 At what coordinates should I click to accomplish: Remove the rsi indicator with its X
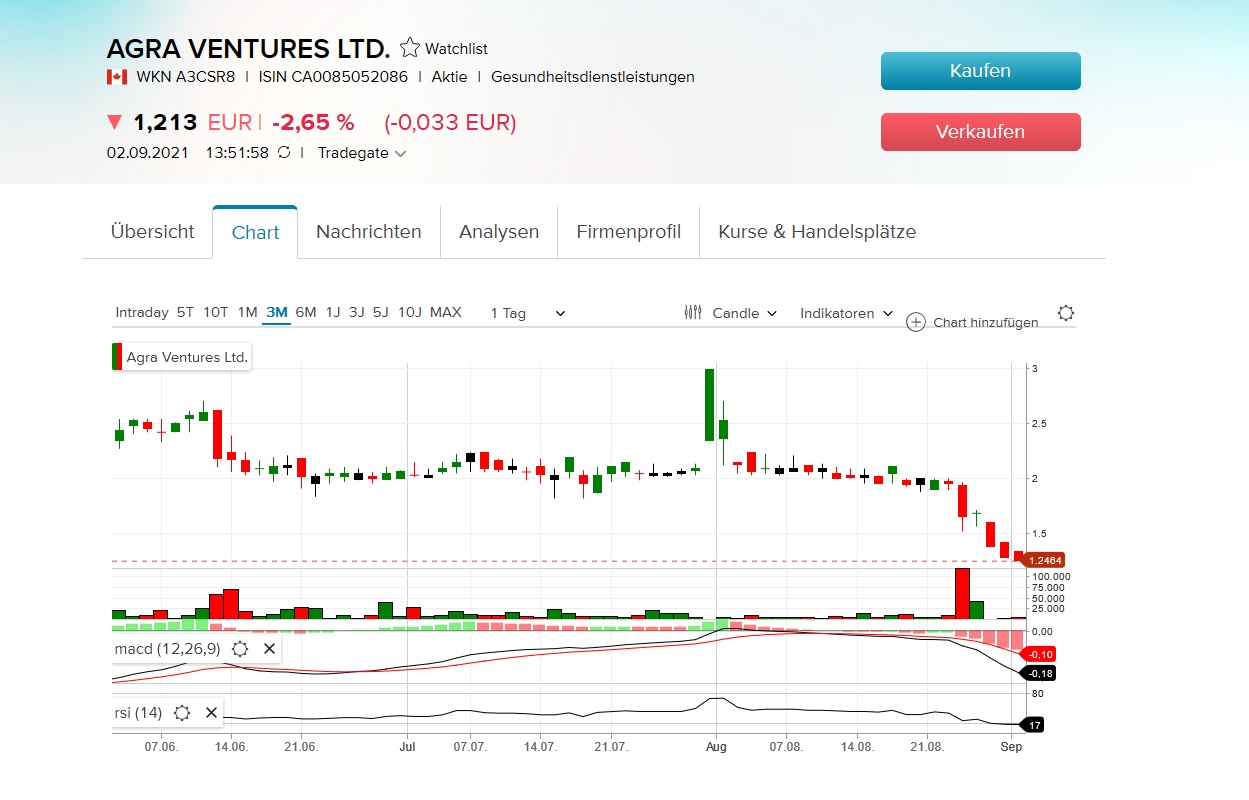211,713
